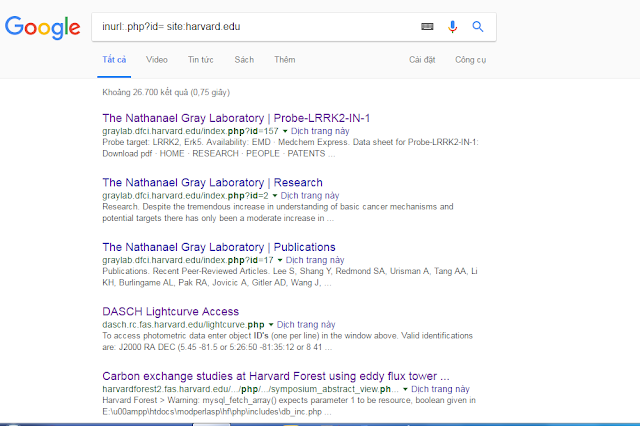Translate the Research result page
This screenshot has height=426, width=640.
pos(310,195)
